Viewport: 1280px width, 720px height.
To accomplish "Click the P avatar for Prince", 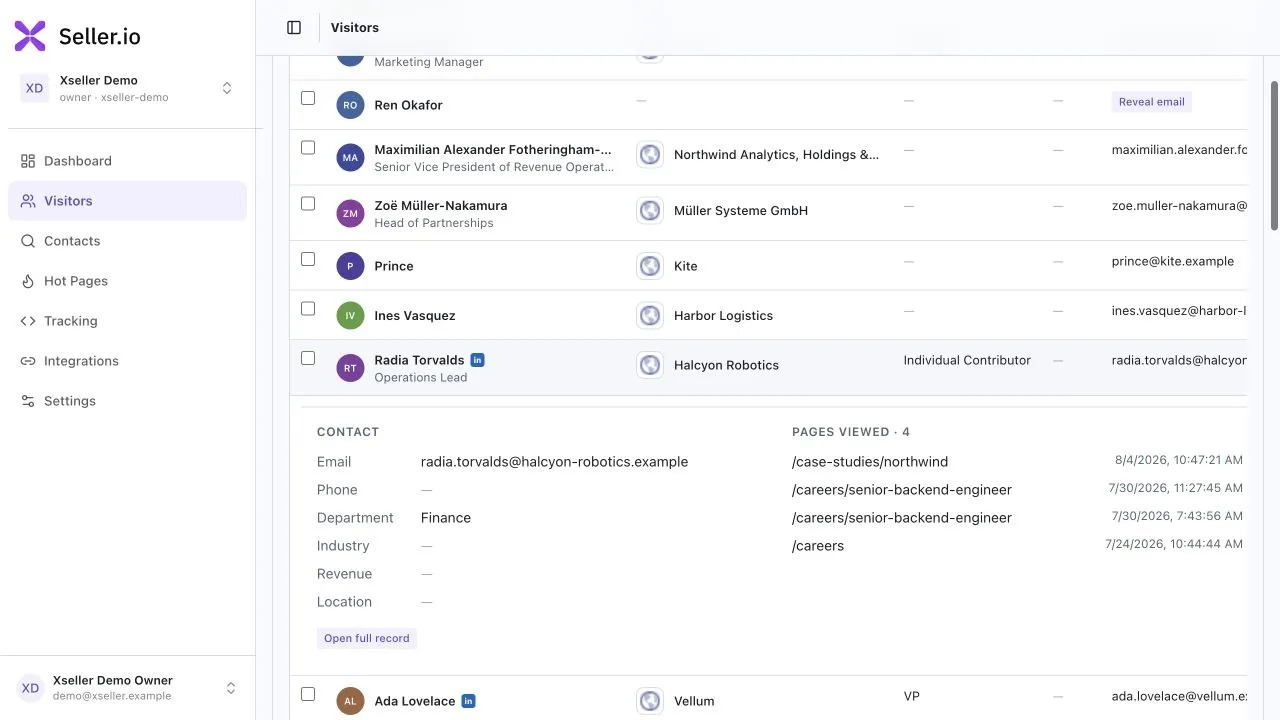I will point(350,266).
